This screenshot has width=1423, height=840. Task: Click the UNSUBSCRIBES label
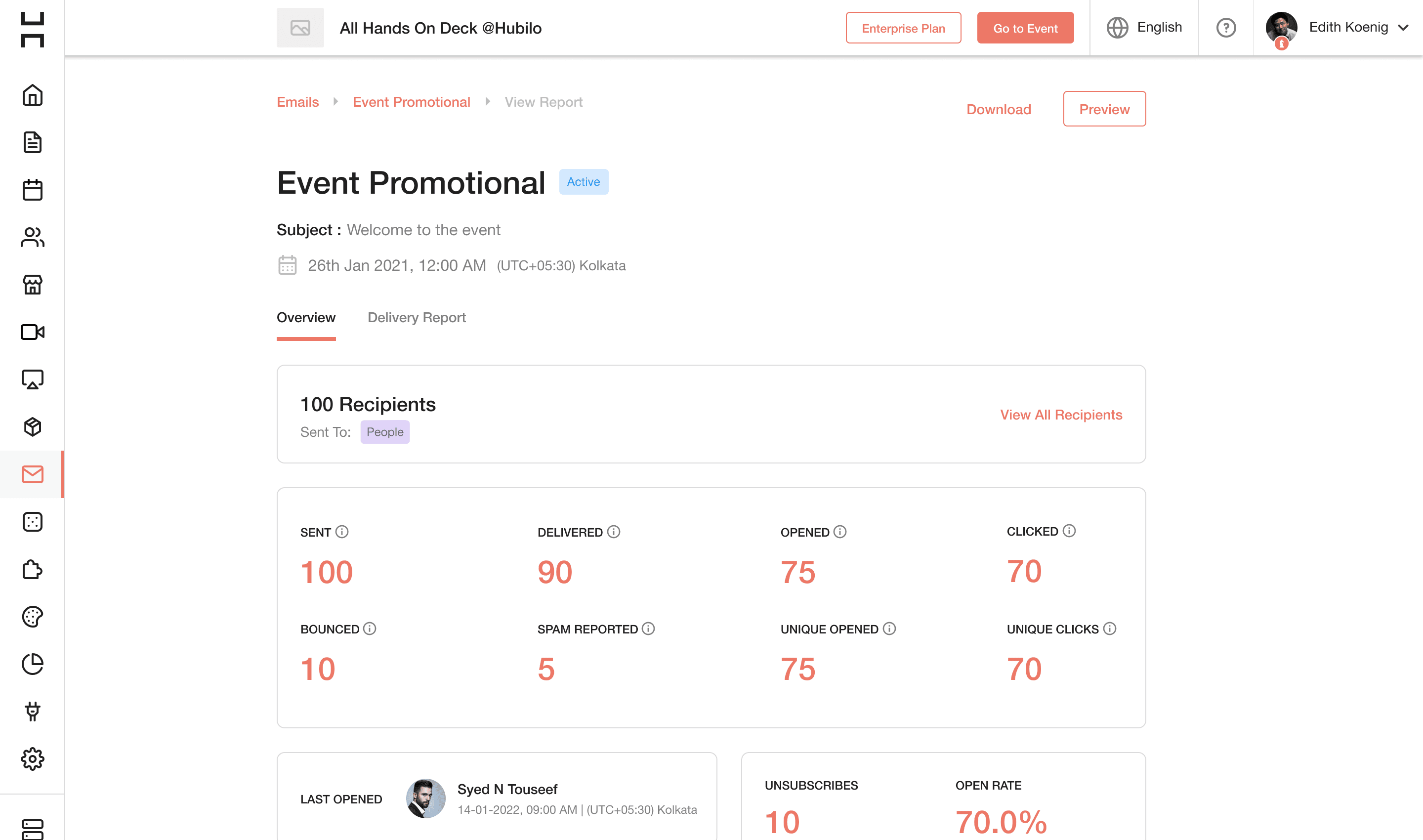point(811,786)
